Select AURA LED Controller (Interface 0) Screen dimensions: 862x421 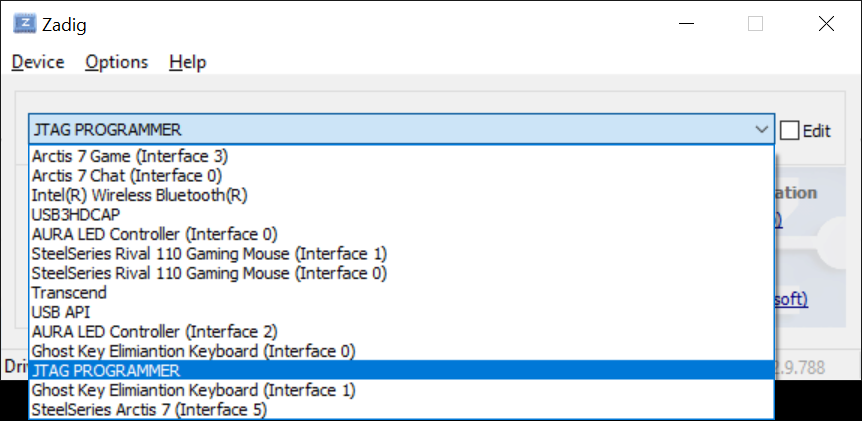pyautogui.click(x=154, y=234)
